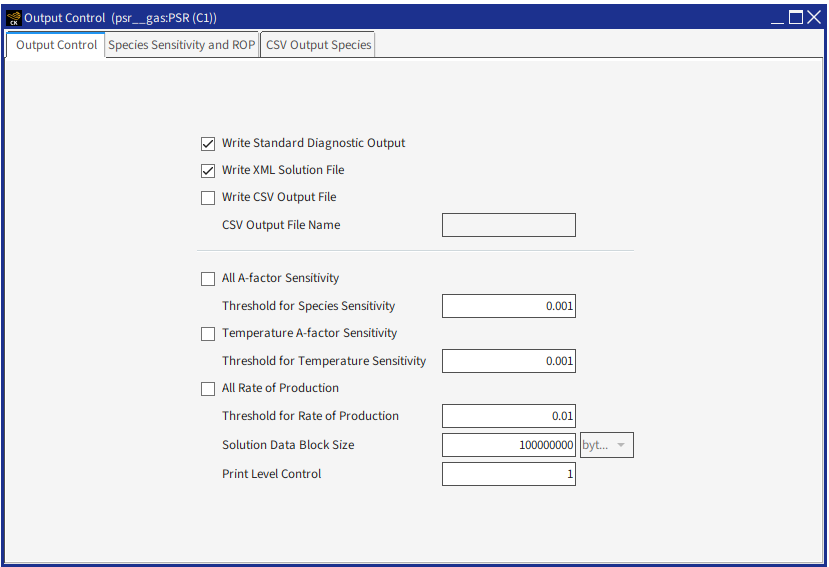Click the 'All A-factor Sensitivity' label
The width and height of the screenshot is (829, 567).
coord(280,278)
